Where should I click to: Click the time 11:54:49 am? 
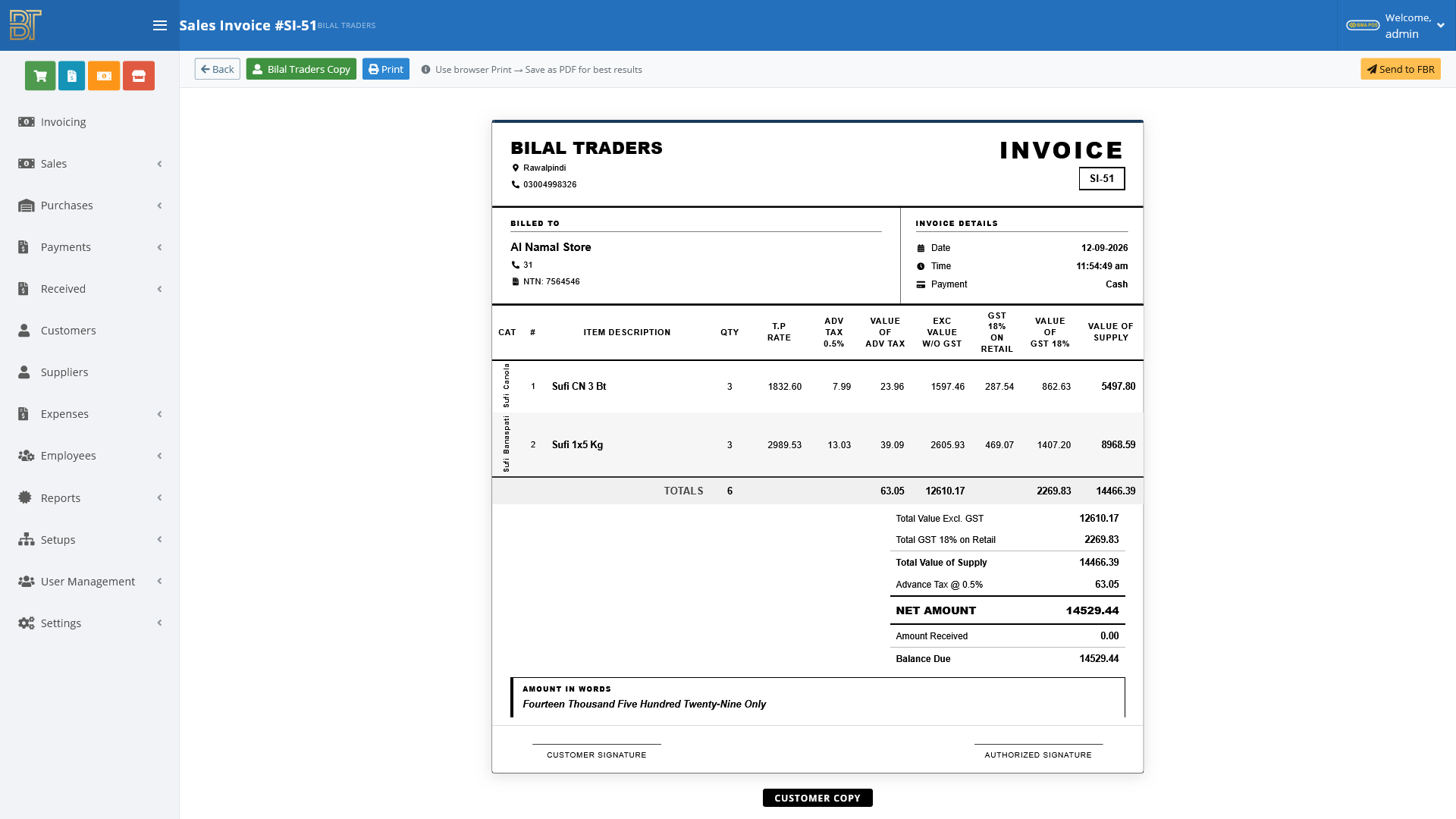(x=1102, y=266)
